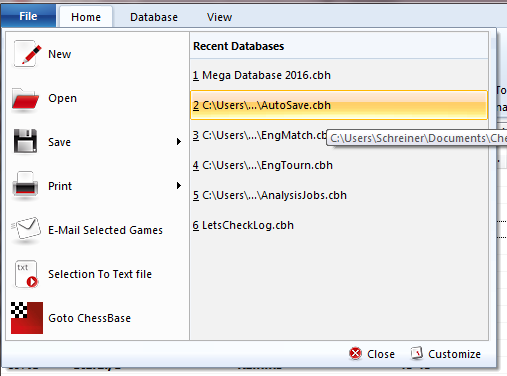Select Goto ChessBase entry
The image size is (507, 376).
pos(97,318)
